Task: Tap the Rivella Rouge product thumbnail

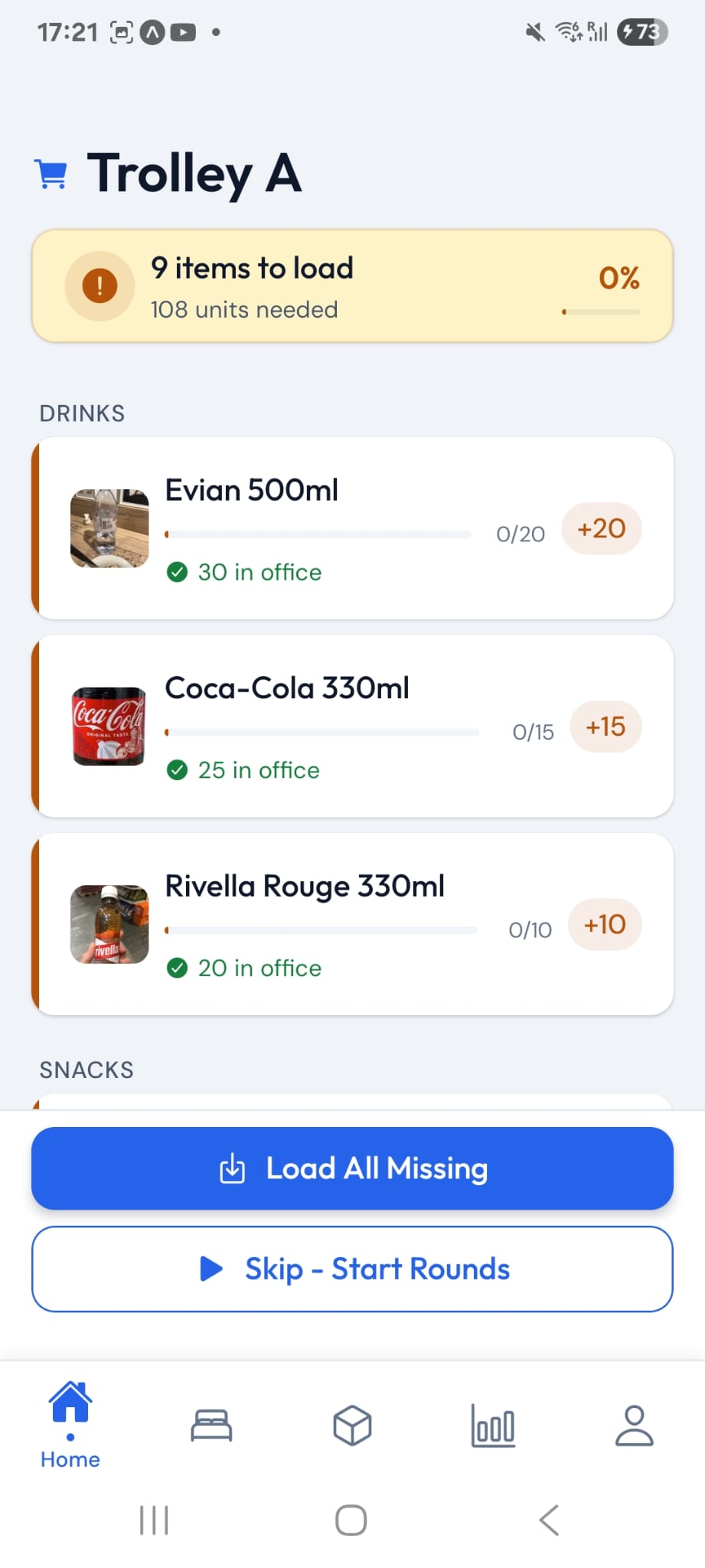Action: point(109,924)
